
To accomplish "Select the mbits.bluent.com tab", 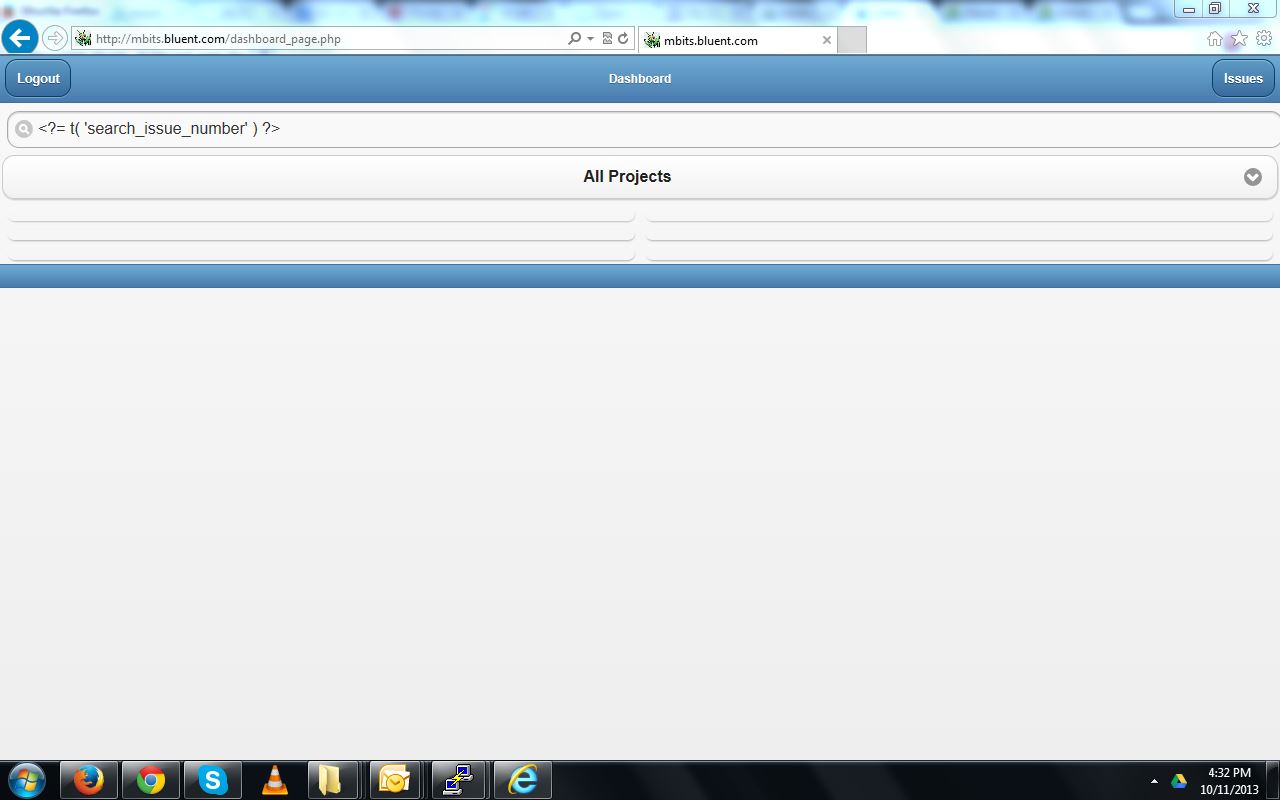I will pos(730,40).
